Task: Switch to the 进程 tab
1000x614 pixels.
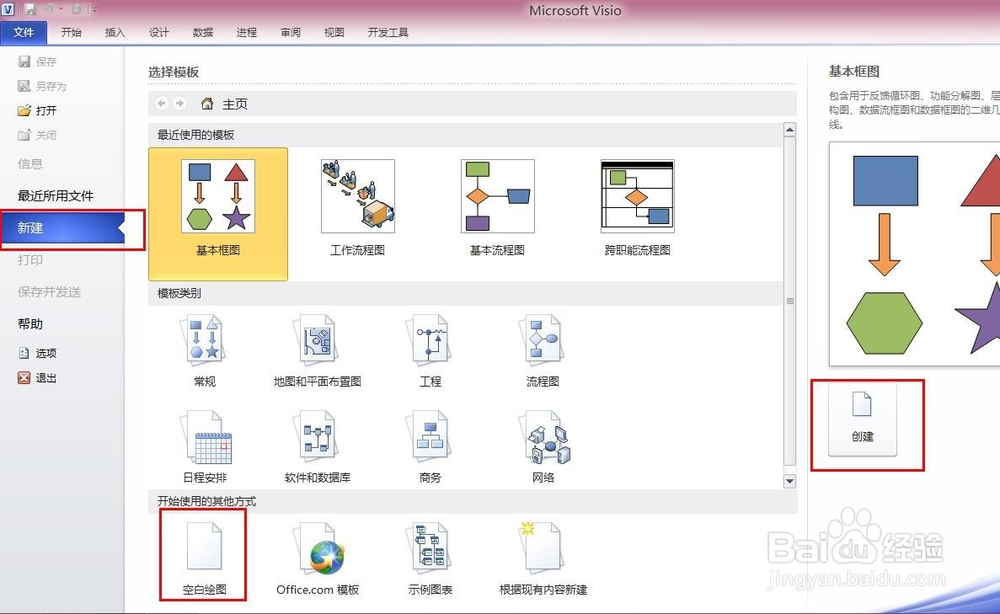Action: [x=247, y=33]
